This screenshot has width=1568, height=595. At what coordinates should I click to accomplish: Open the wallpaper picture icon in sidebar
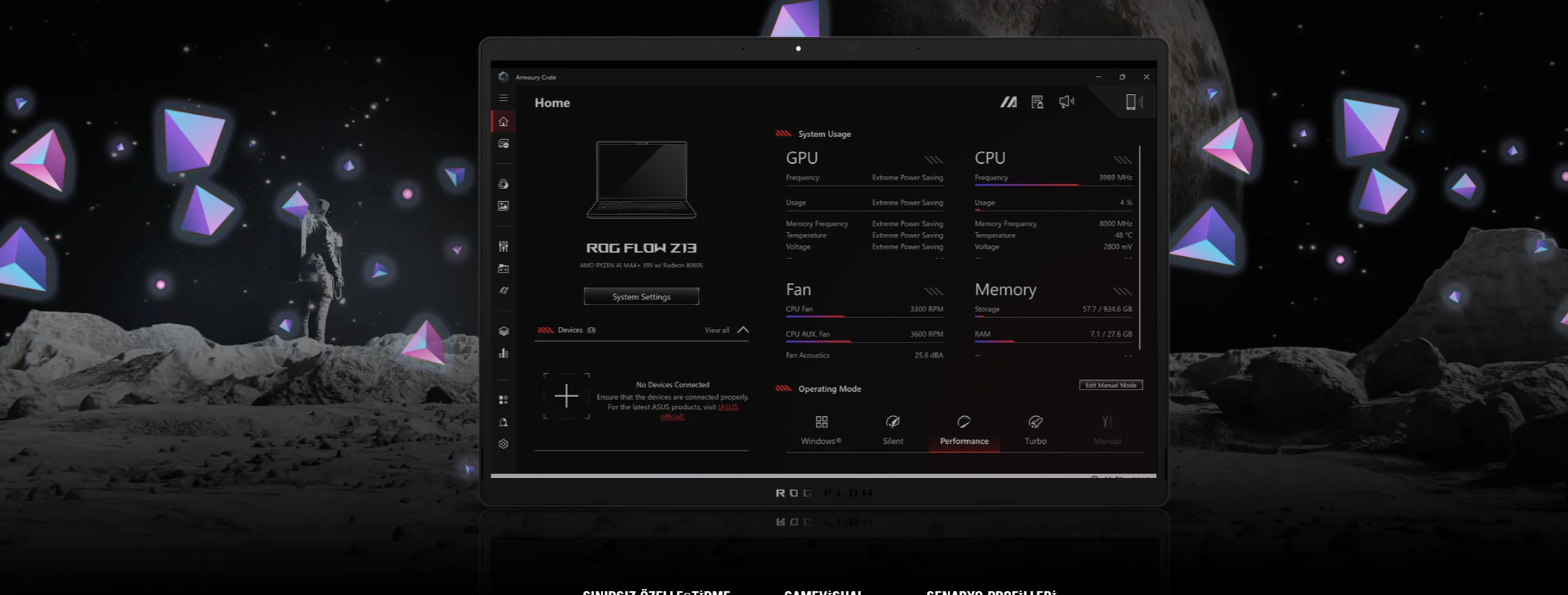click(503, 206)
